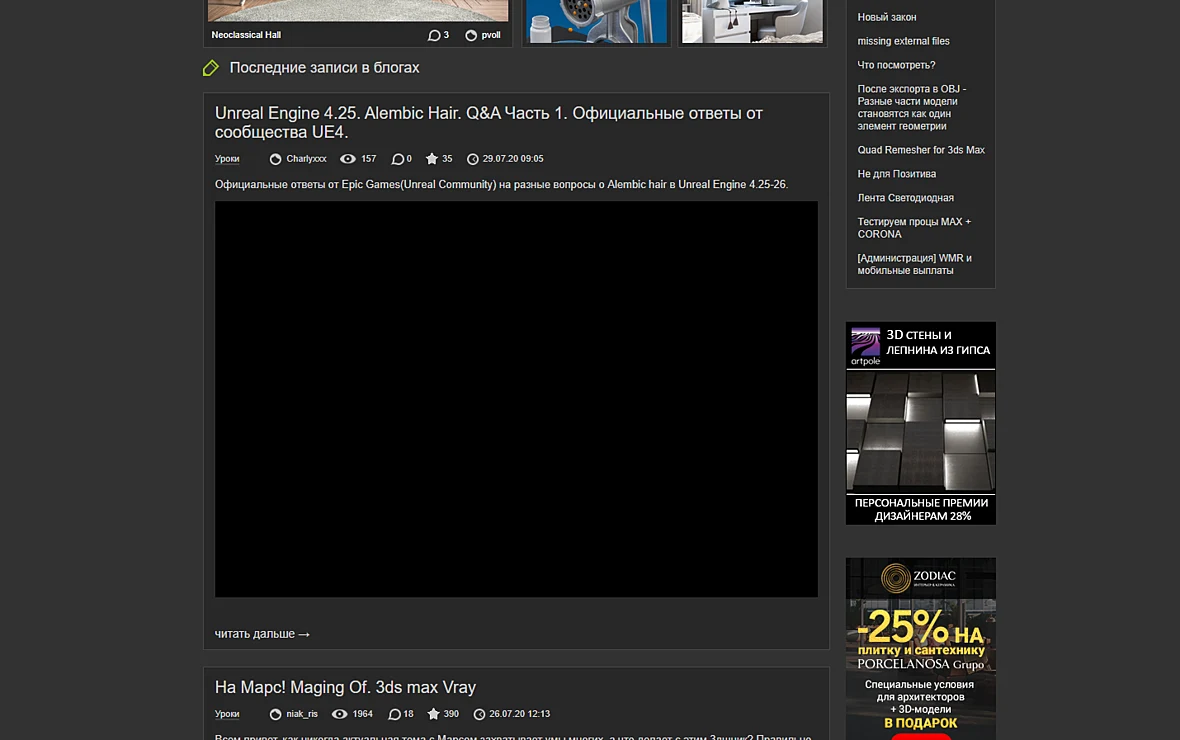This screenshot has height=740, width=1180.
Task: Click the comment bubble icon on Neoclassical Hall
Action: point(433,35)
